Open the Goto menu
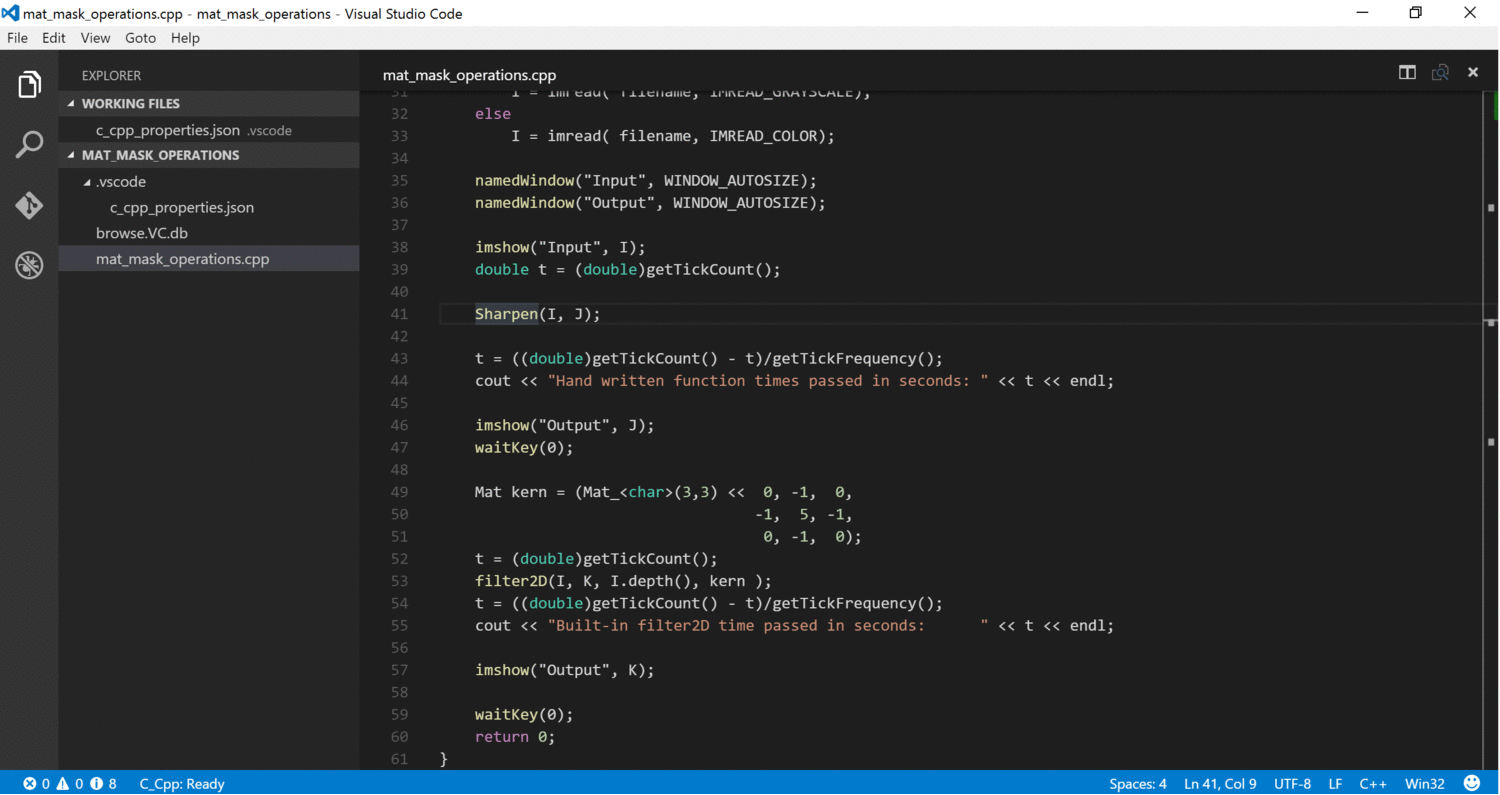 pos(140,38)
